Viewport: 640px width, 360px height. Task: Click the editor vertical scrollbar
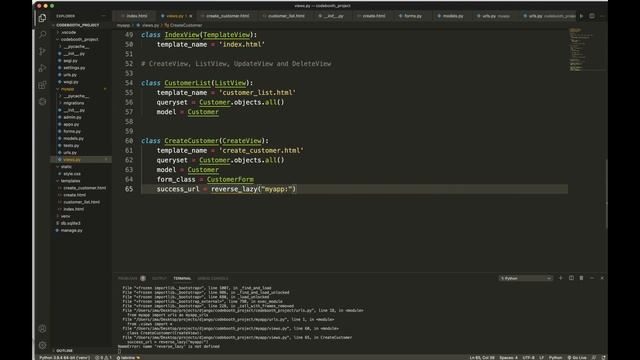click(606, 194)
